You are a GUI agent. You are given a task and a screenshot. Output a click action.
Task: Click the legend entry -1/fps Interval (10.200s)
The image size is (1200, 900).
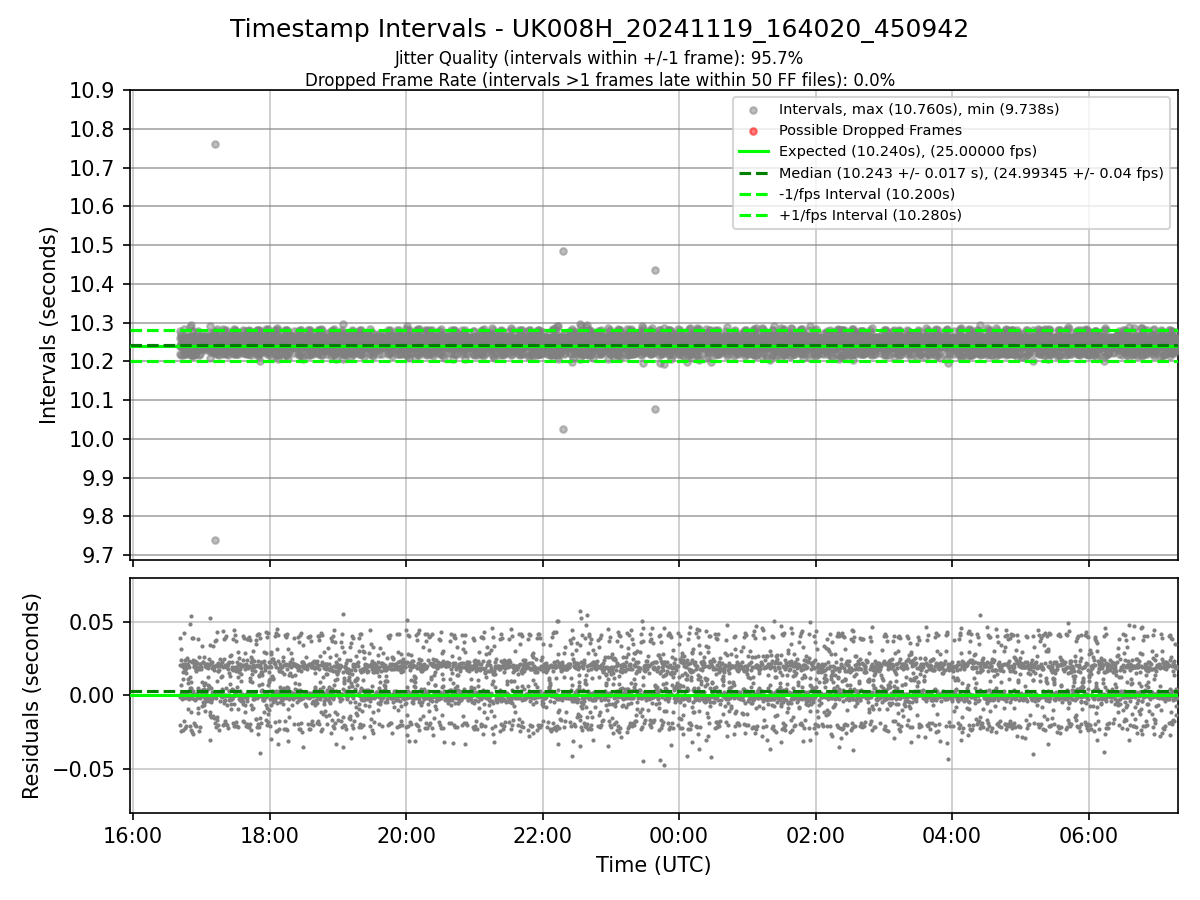(x=866, y=194)
